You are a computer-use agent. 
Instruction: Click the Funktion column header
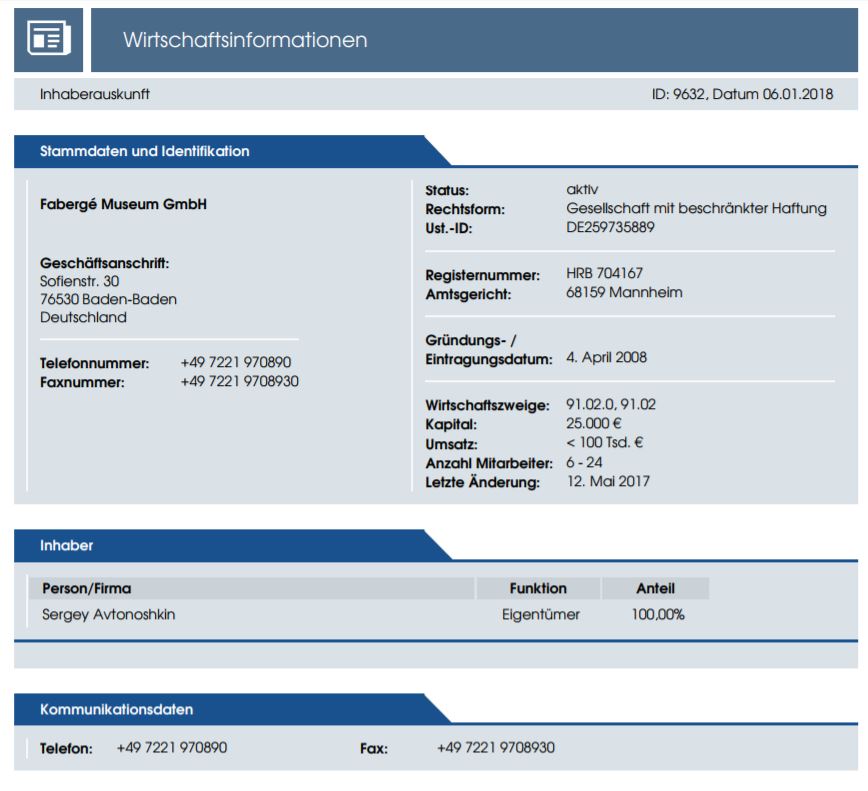pos(538,588)
